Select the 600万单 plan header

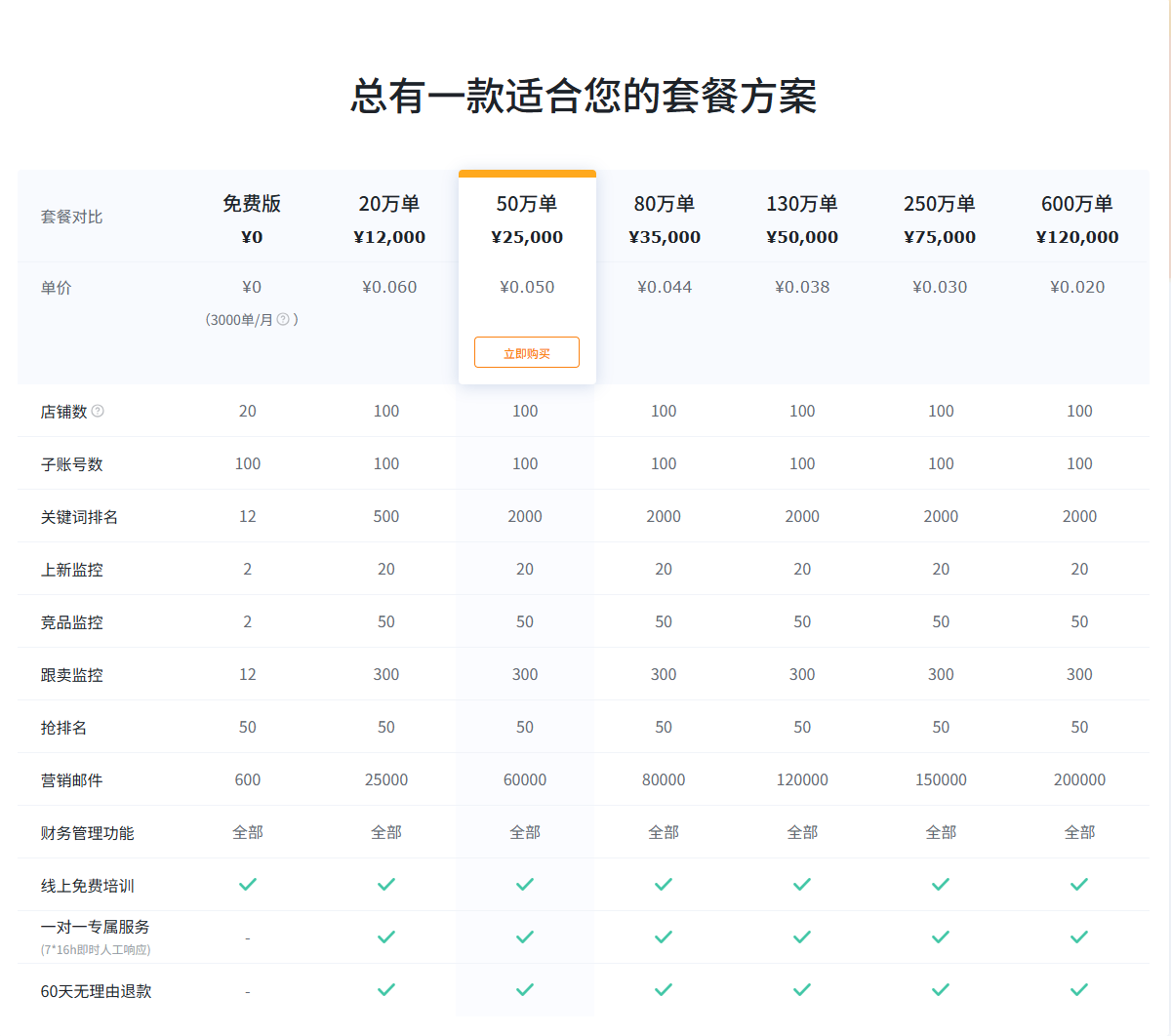click(1077, 203)
